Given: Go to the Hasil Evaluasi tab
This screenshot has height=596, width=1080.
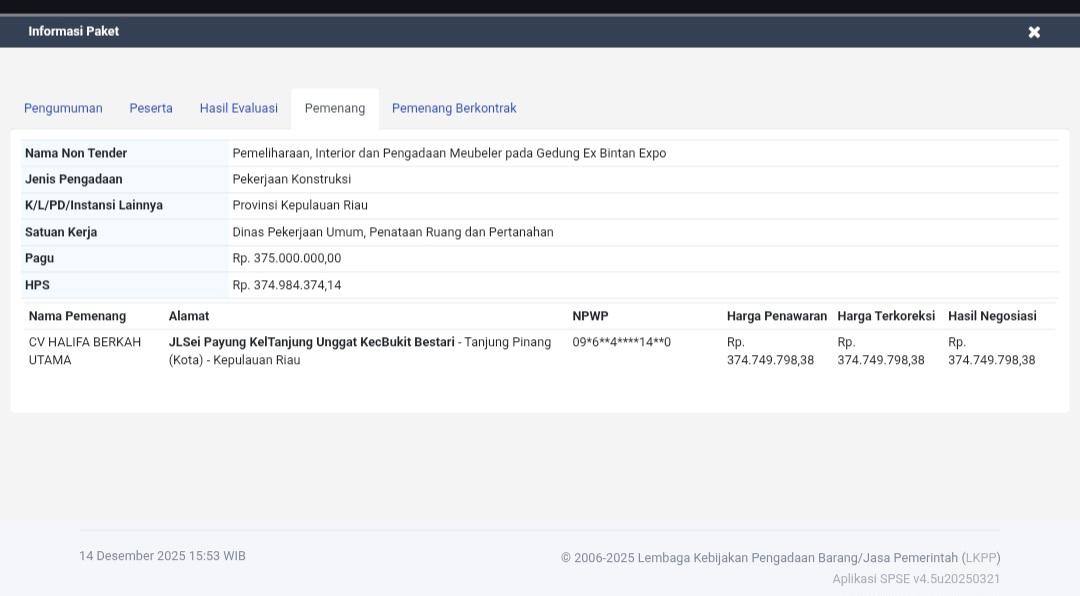Looking at the screenshot, I should pos(239,108).
